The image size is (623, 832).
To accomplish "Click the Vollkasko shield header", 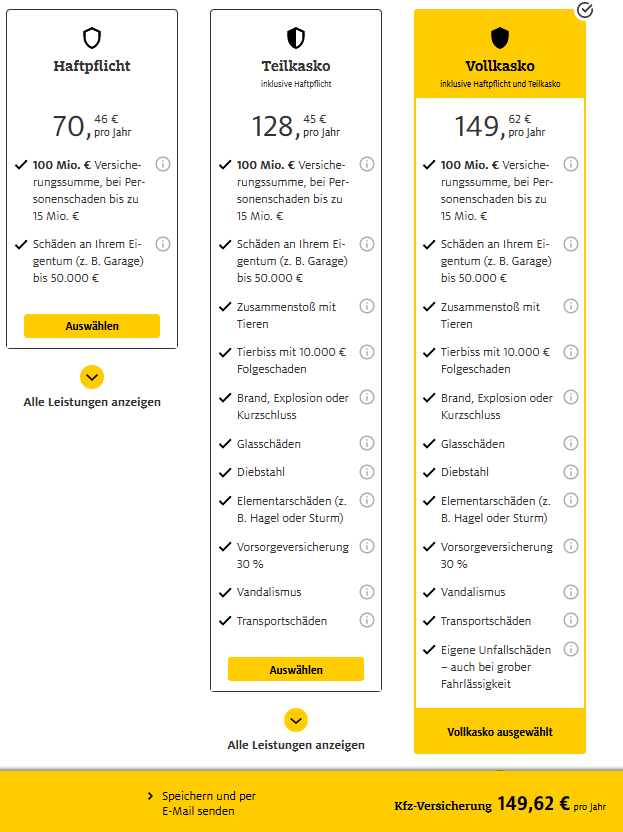I will pyautogui.click(x=500, y=39).
